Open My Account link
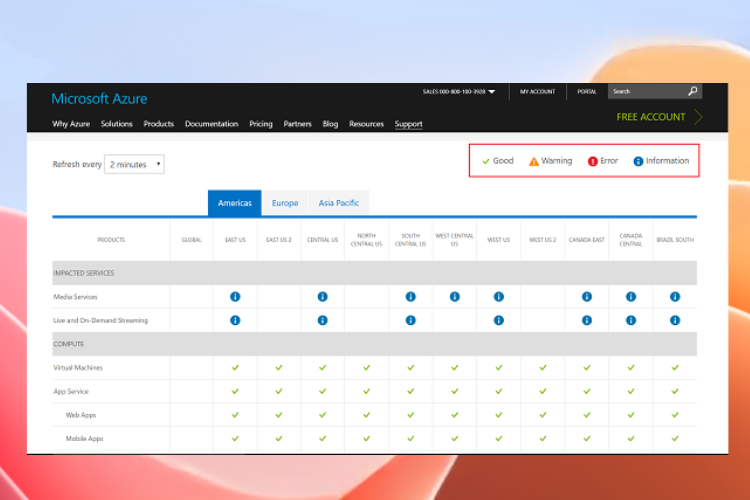750x500 pixels. (x=538, y=91)
